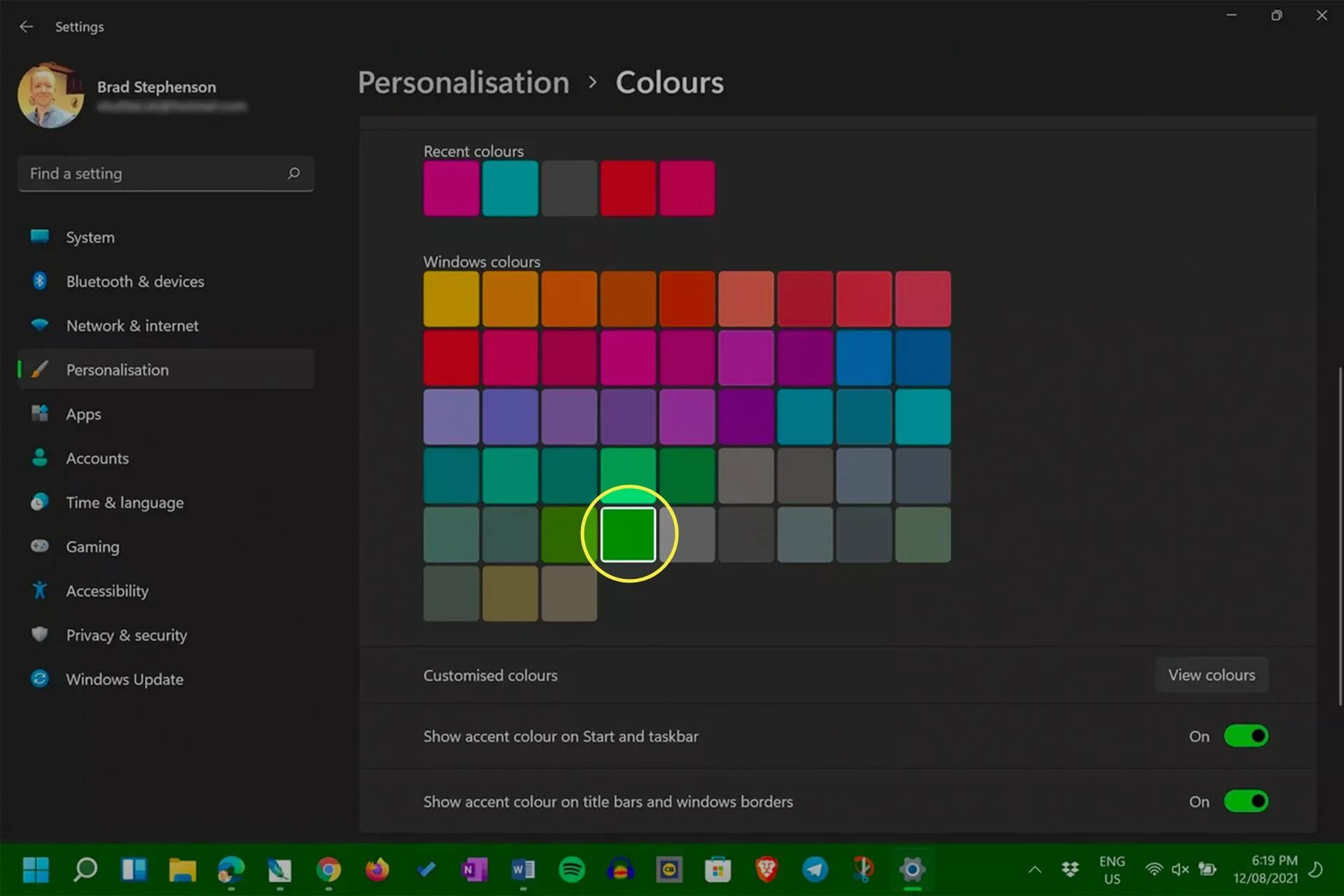Toggle accent colour on Start and taskbar

click(1245, 736)
